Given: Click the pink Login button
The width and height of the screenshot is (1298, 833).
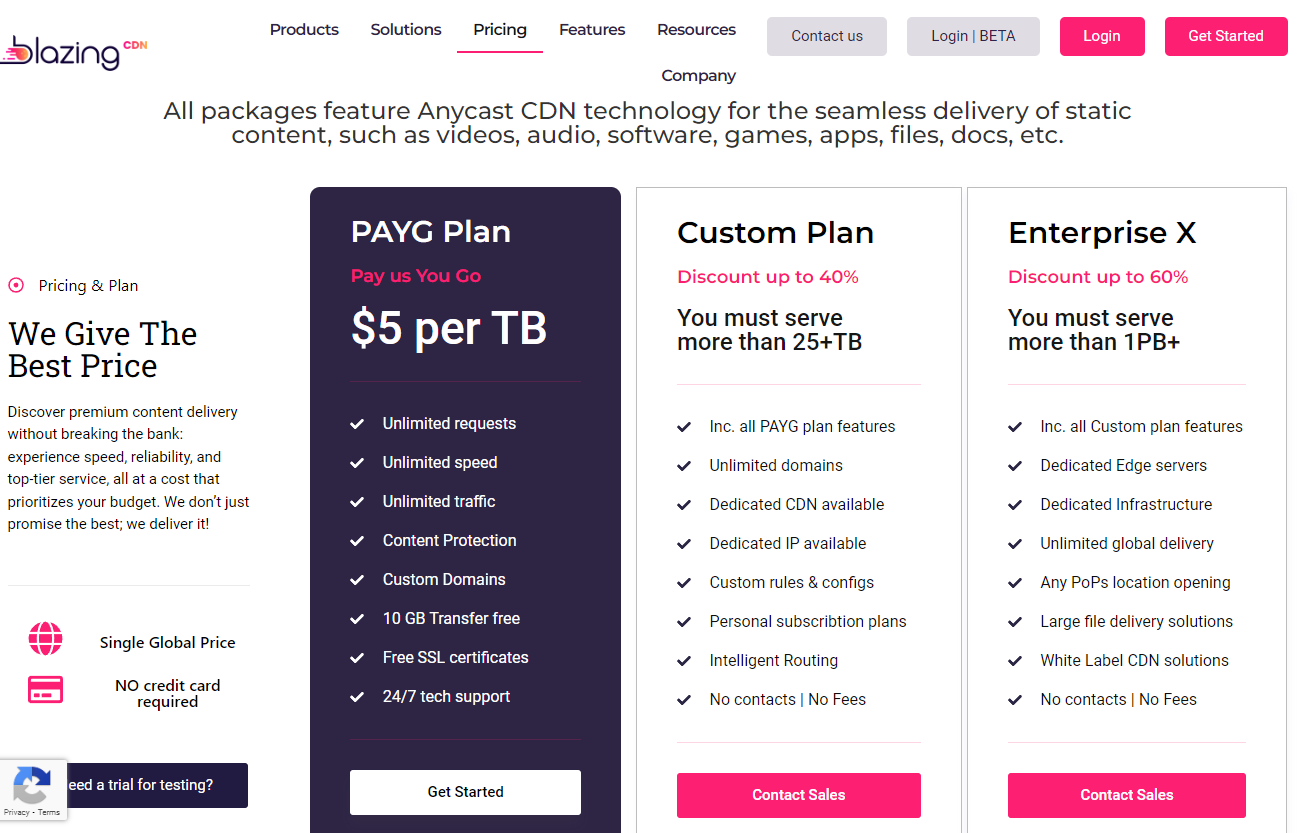Looking at the screenshot, I should click(x=1101, y=36).
